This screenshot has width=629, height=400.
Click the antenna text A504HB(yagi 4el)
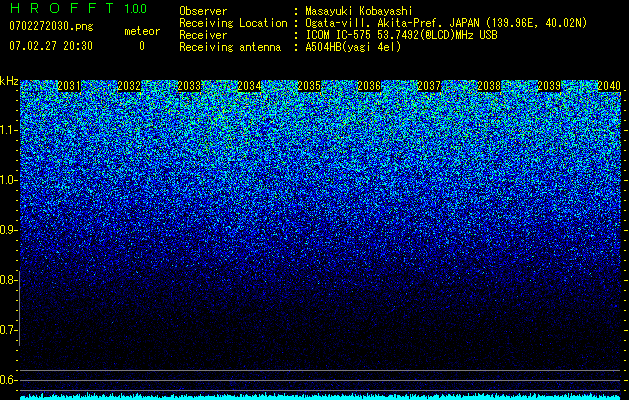pos(353,47)
